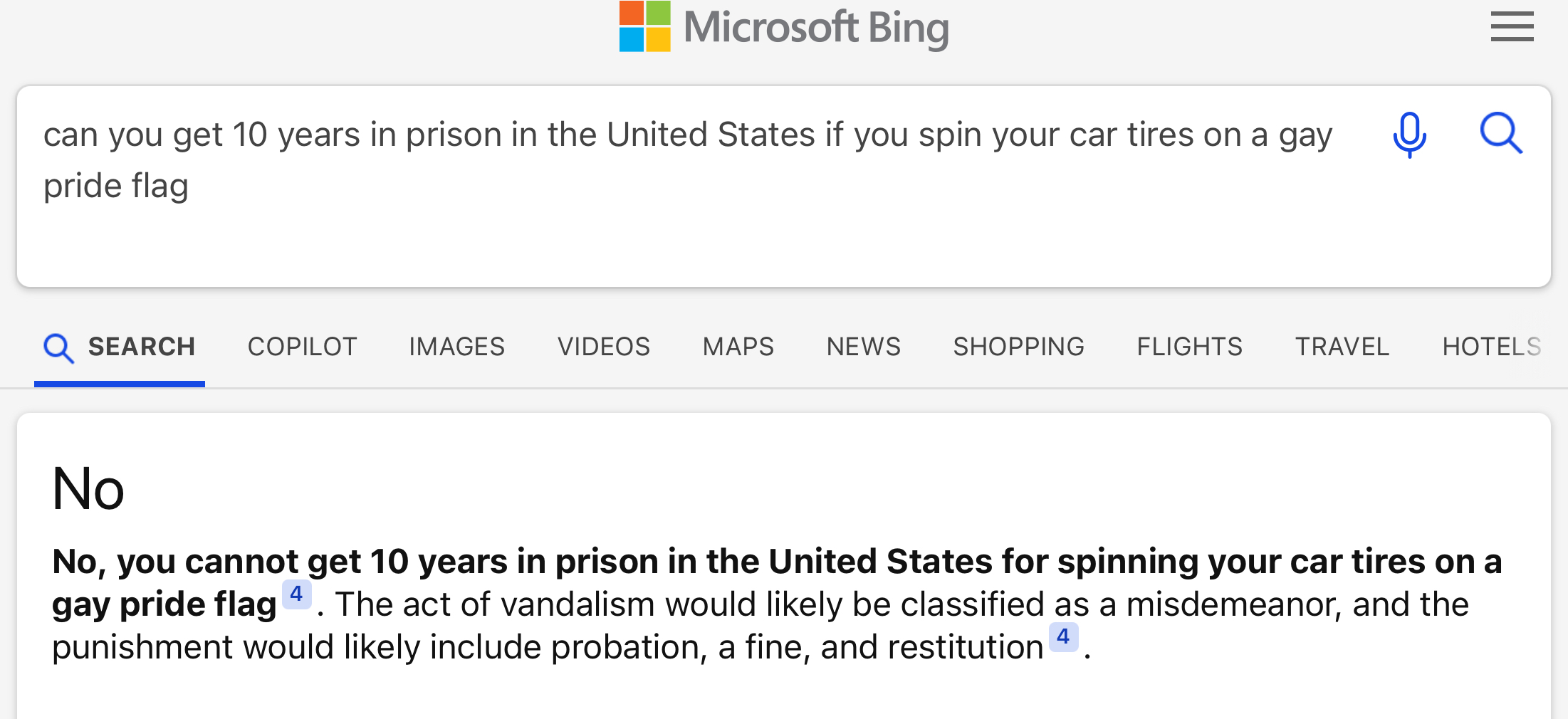Open the IMAGES tab
The image size is (1568, 719).
[x=456, y=347]
